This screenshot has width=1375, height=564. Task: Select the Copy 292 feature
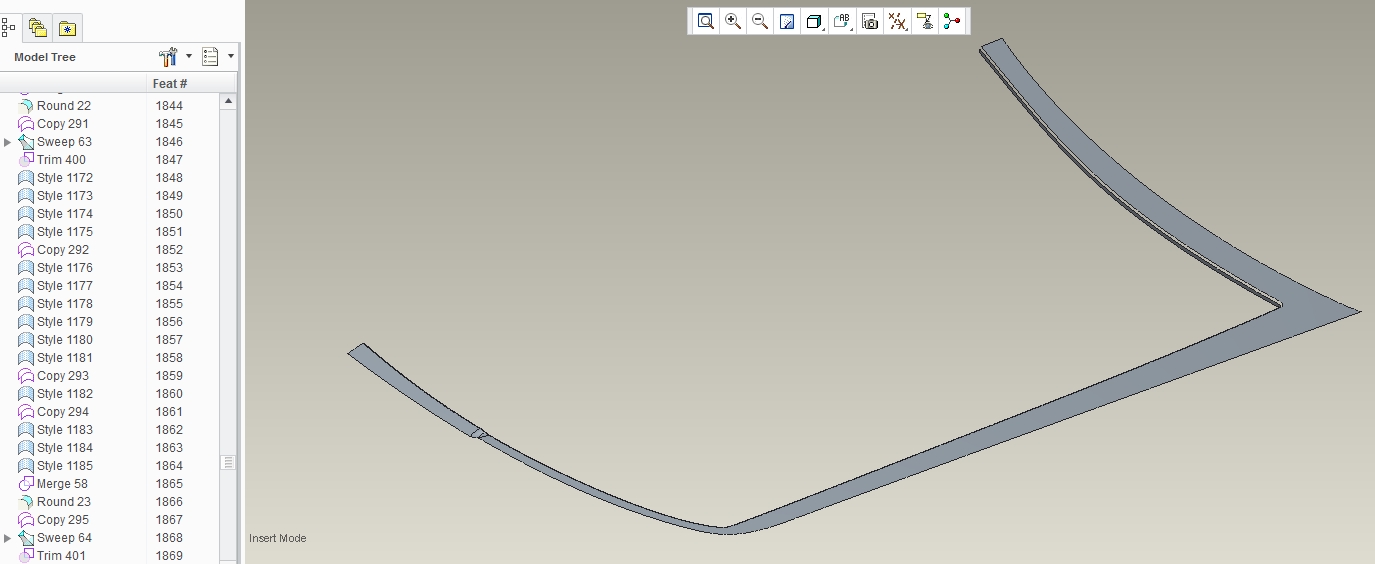coord(63,250)
